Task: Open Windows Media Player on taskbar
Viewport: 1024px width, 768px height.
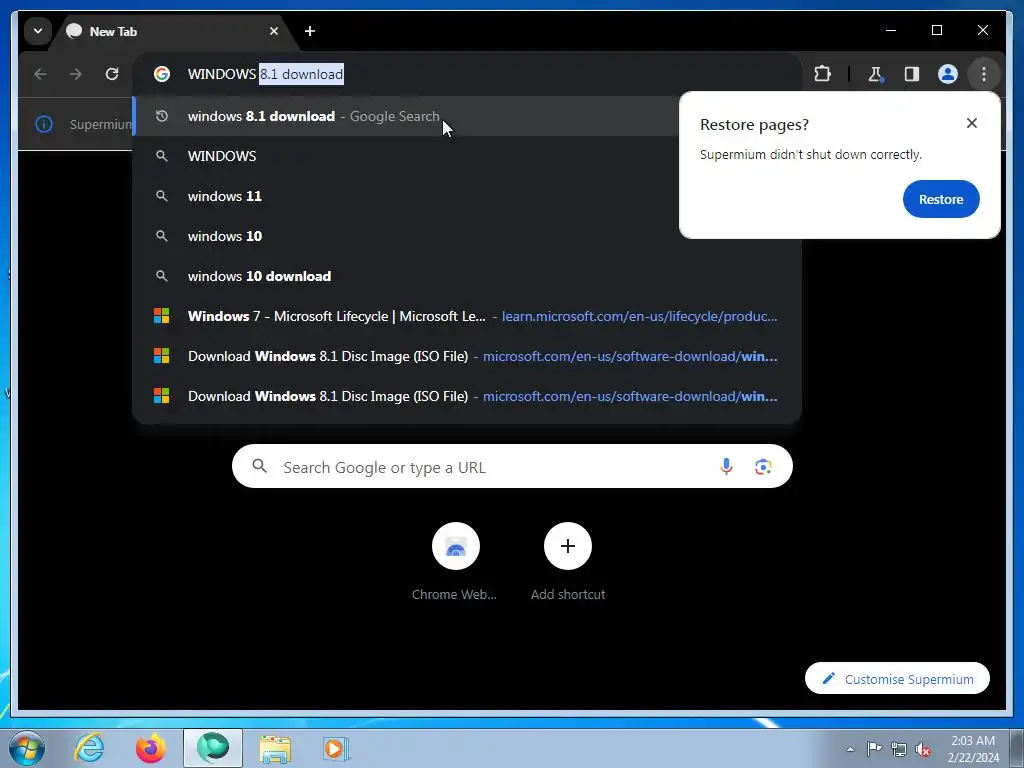Action: (336, 748)
